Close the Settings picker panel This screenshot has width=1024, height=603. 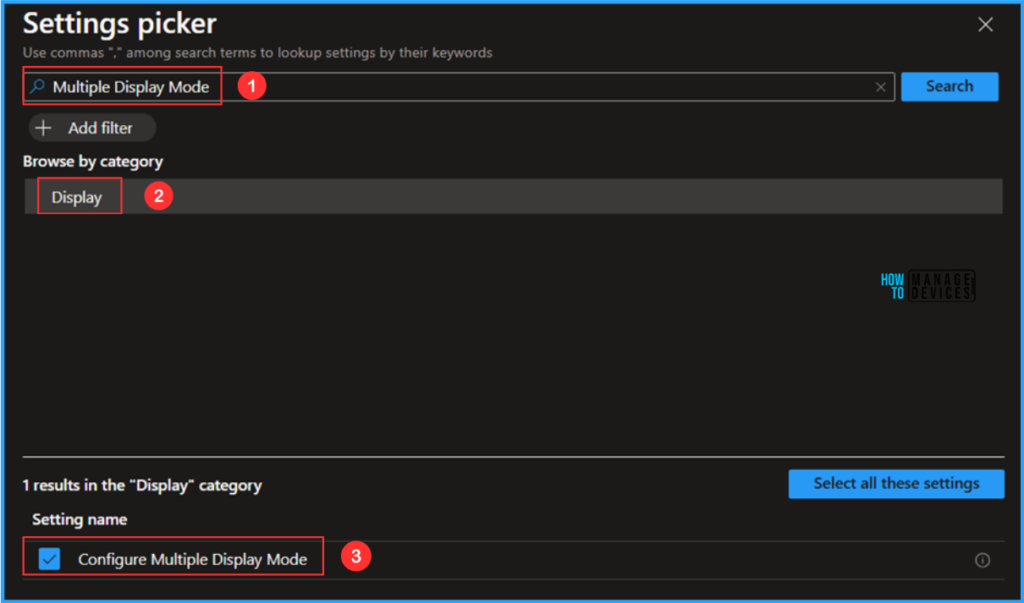tap(985, 25)
